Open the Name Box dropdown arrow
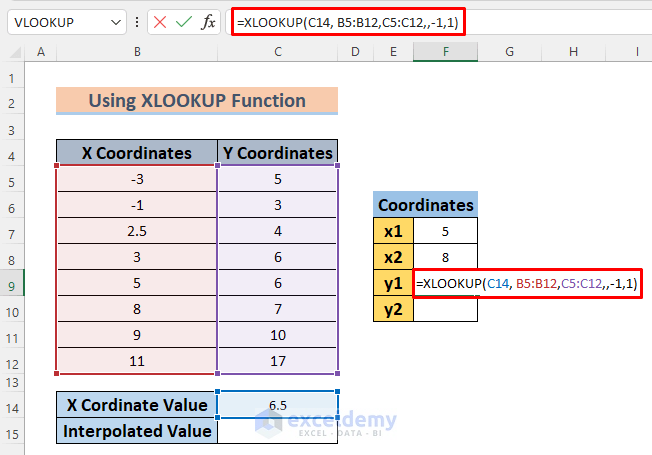Viewport: 652px width, 455px height. pyautogui.click(x=116, y=22)
